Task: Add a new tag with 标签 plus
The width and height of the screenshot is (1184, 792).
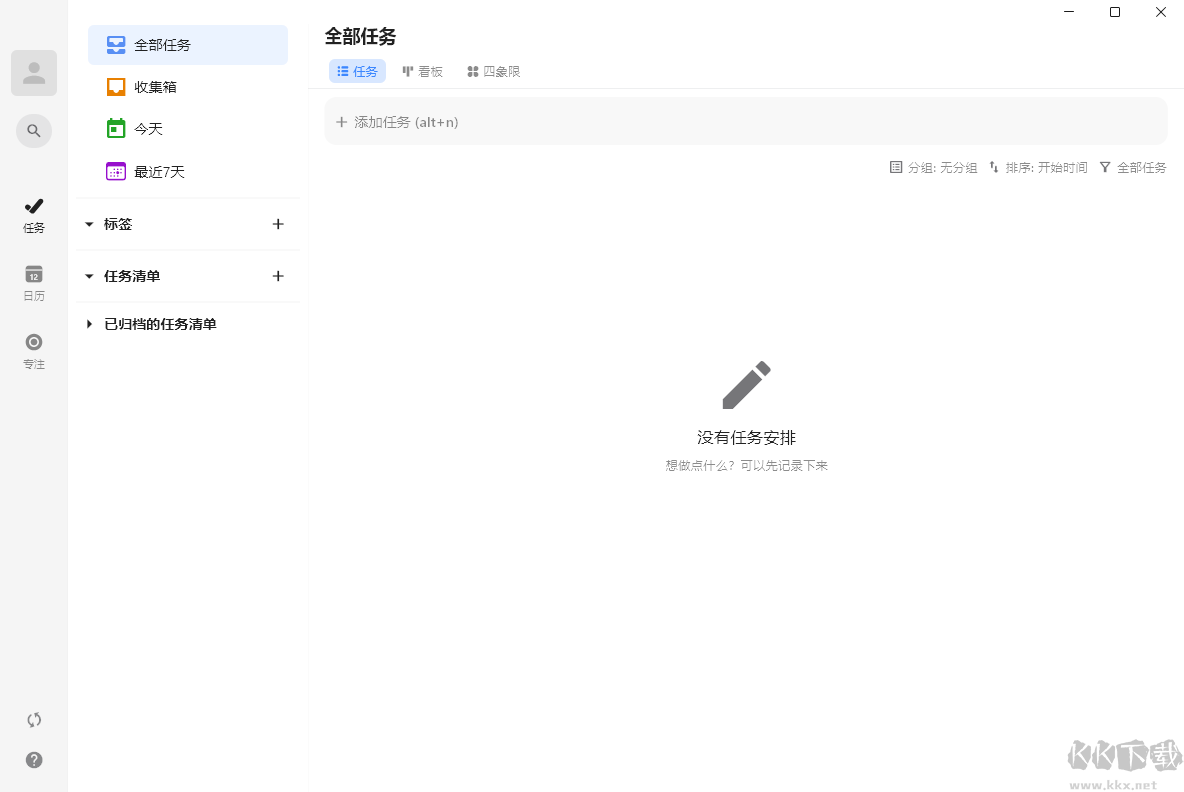Action: 278,224
